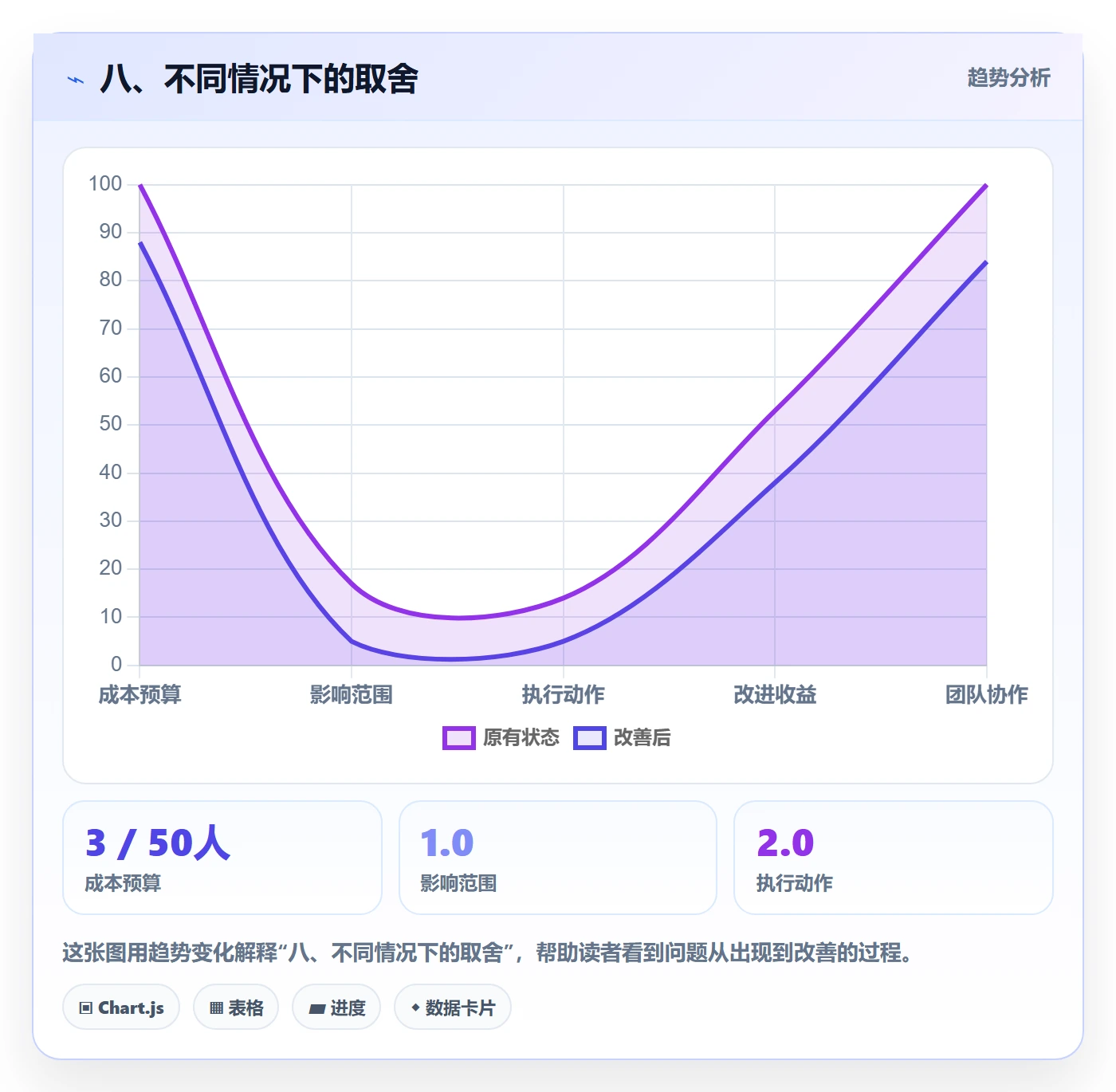Click the Chart.js chip square icon

tap(86, 1008)
